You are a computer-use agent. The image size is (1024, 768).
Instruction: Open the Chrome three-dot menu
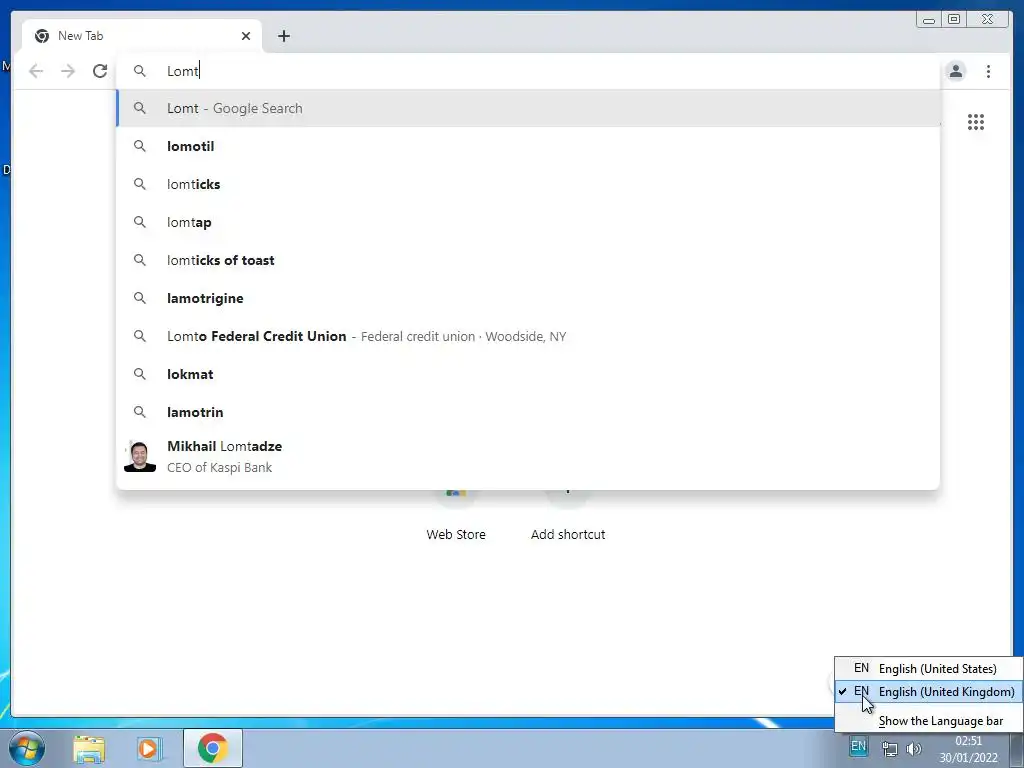[x=988, y=71]
